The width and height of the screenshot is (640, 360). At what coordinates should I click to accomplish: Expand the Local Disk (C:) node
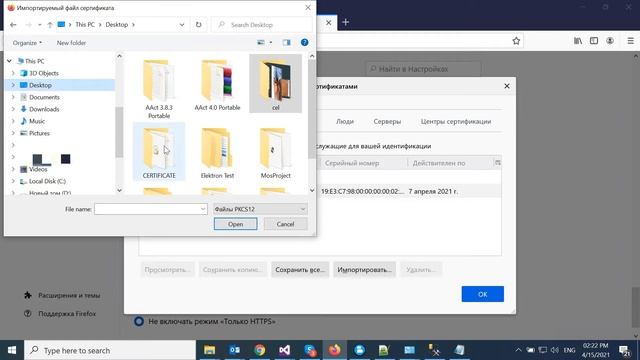13,181
